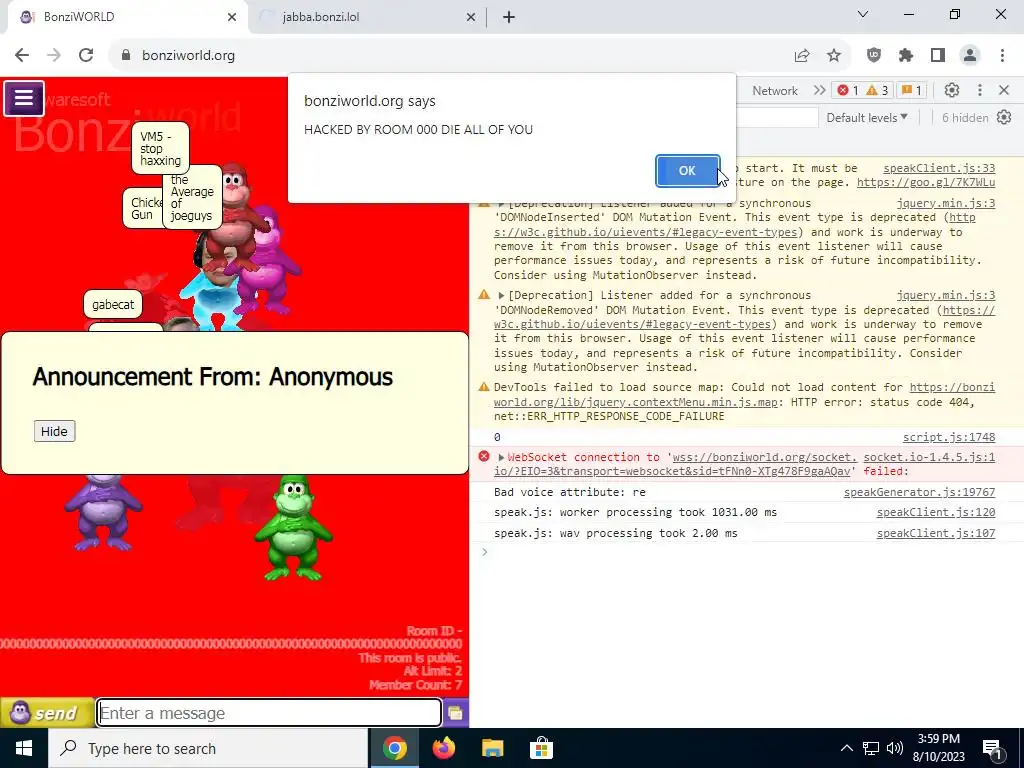Image resolution: width=1024 pixels, height=768 pixels.
Task: Click the Windows search box
Action: [x=208, y=748]
